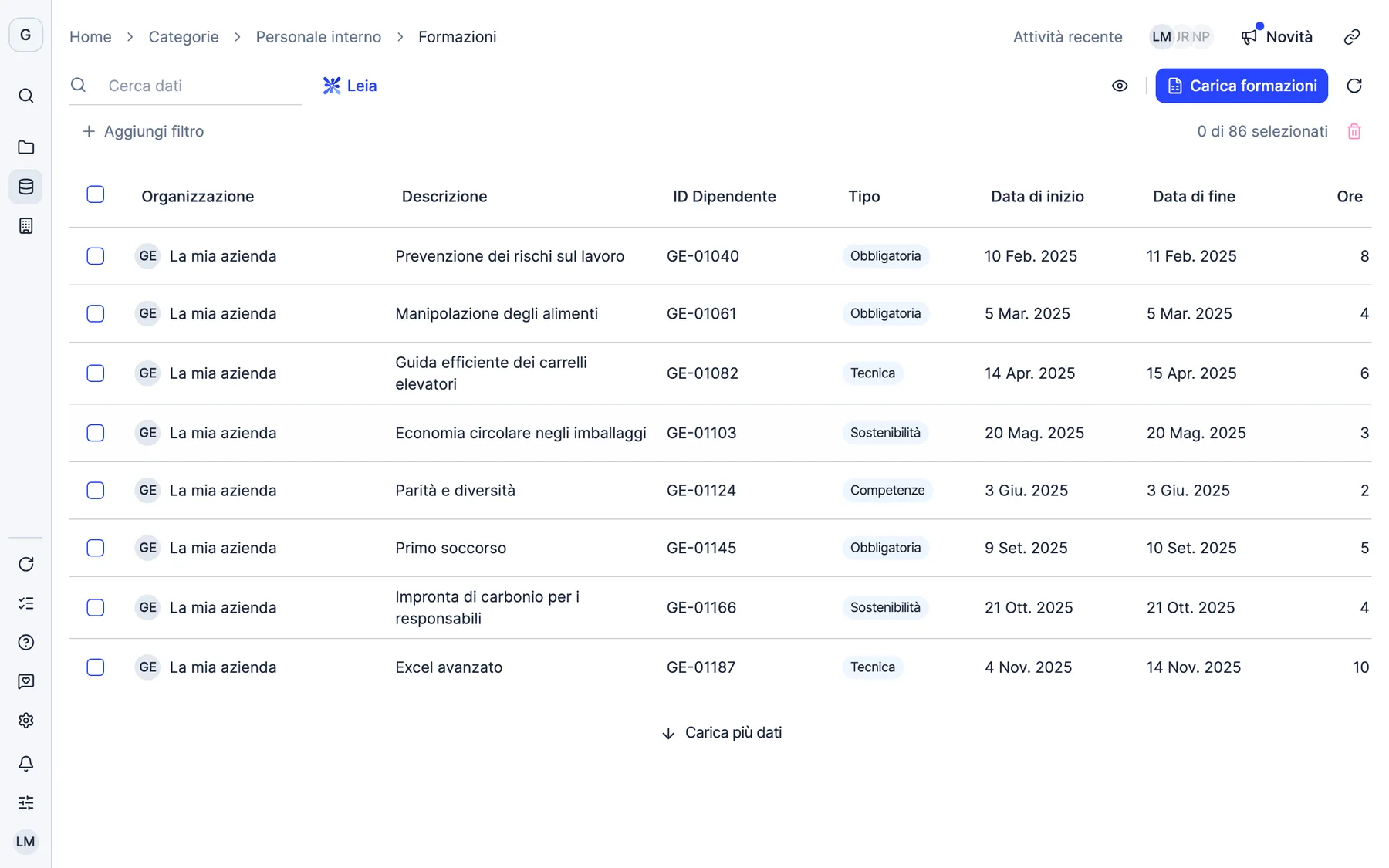The height and width of the screenshot is (868, 1389).
Task: Open the settings gear in the sidebar
Action: click(25, 720)
